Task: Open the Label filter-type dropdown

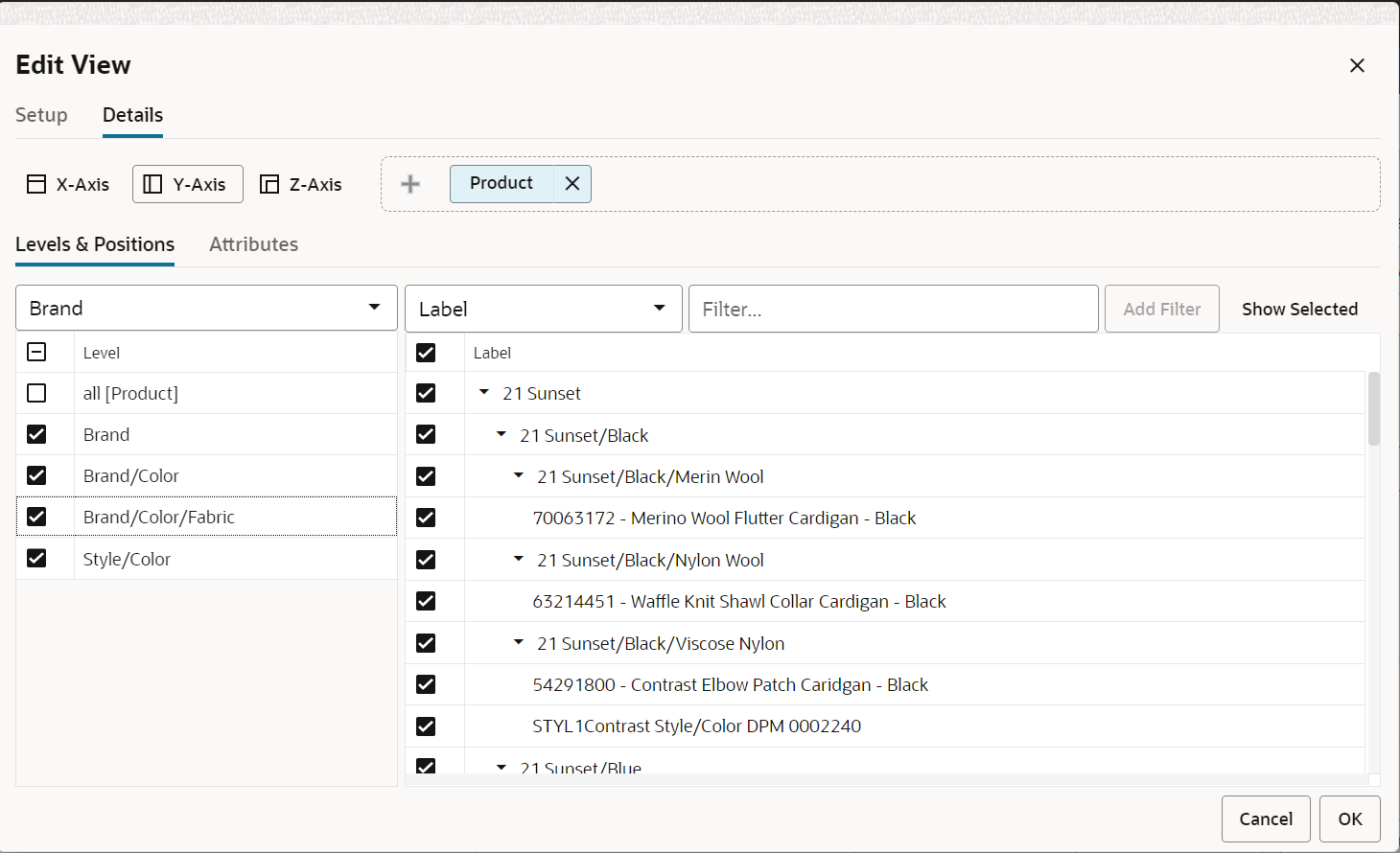Action: point(543,309)
